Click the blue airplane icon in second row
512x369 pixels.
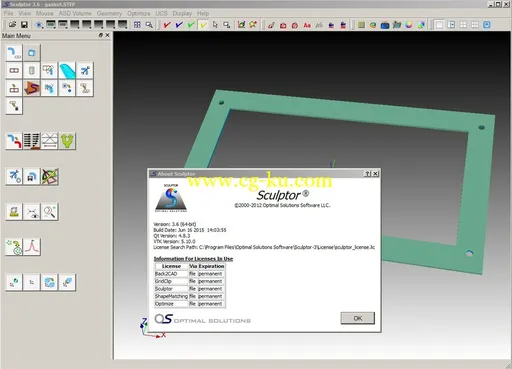85,70
